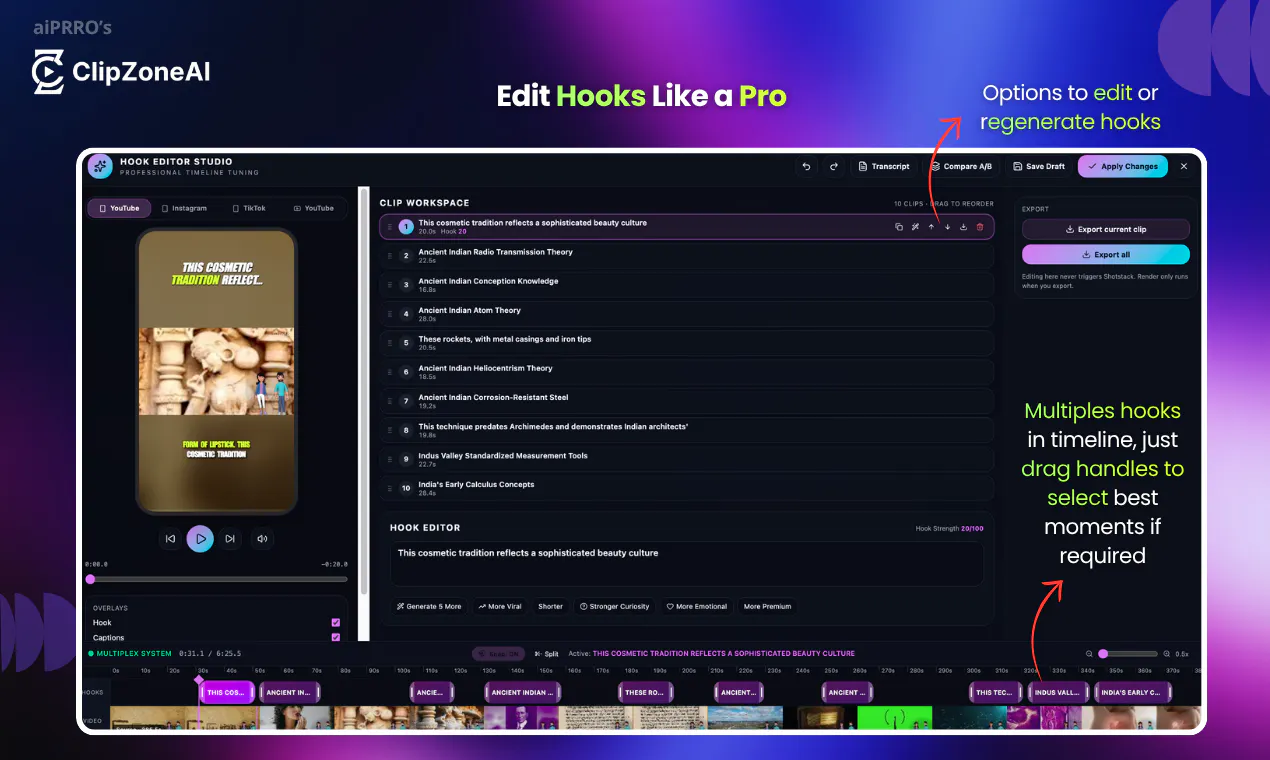
Task: Click the green video segment thumbnail
Action: click(x=894, y=718)
